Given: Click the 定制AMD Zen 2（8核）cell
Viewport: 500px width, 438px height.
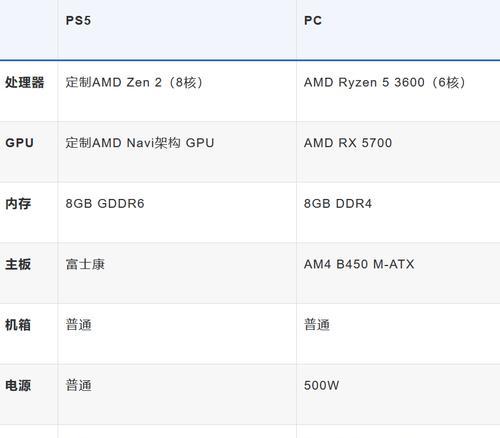Looking at the screenshot, I should coord(134,82).
